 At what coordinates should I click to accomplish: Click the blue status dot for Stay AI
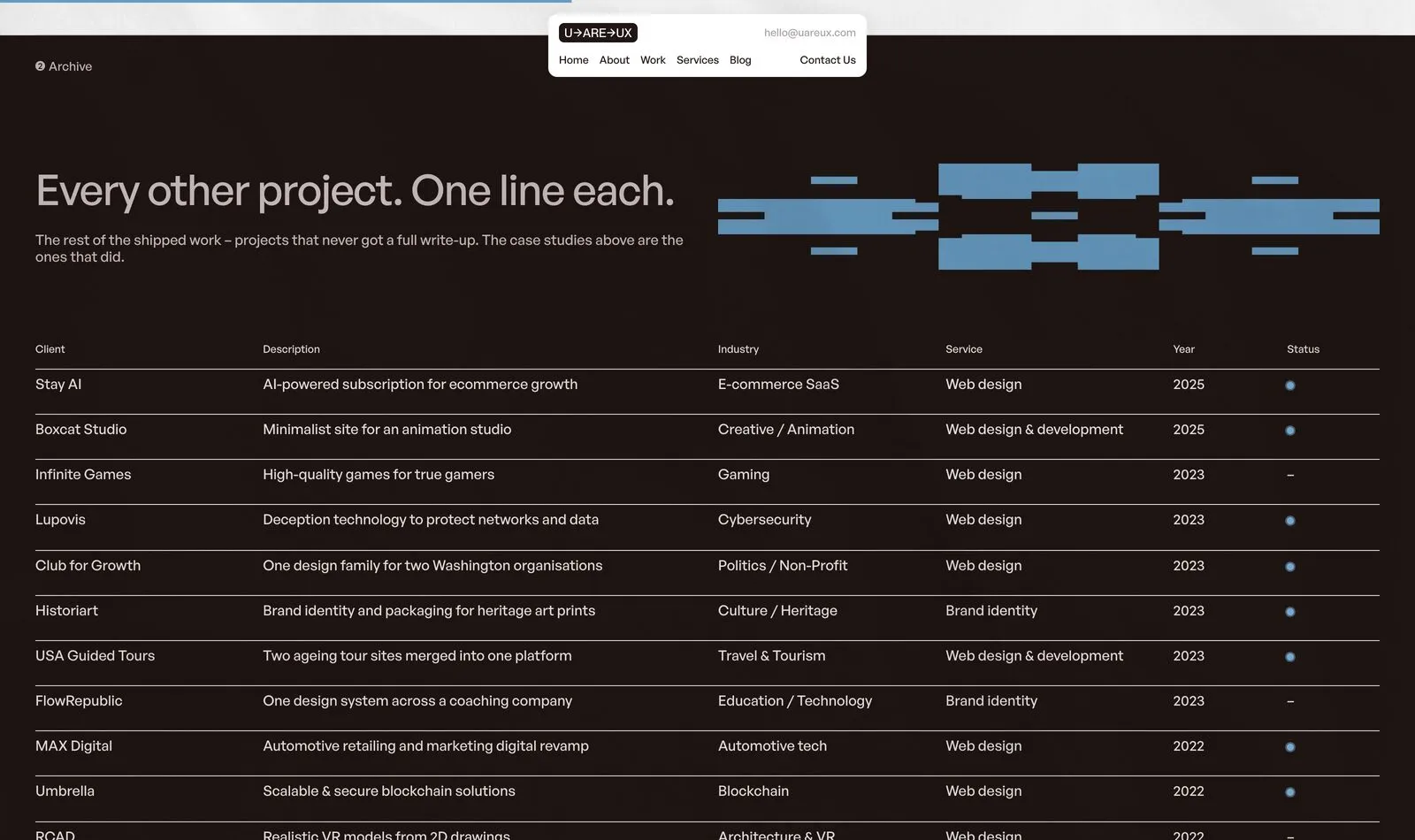1290,386
